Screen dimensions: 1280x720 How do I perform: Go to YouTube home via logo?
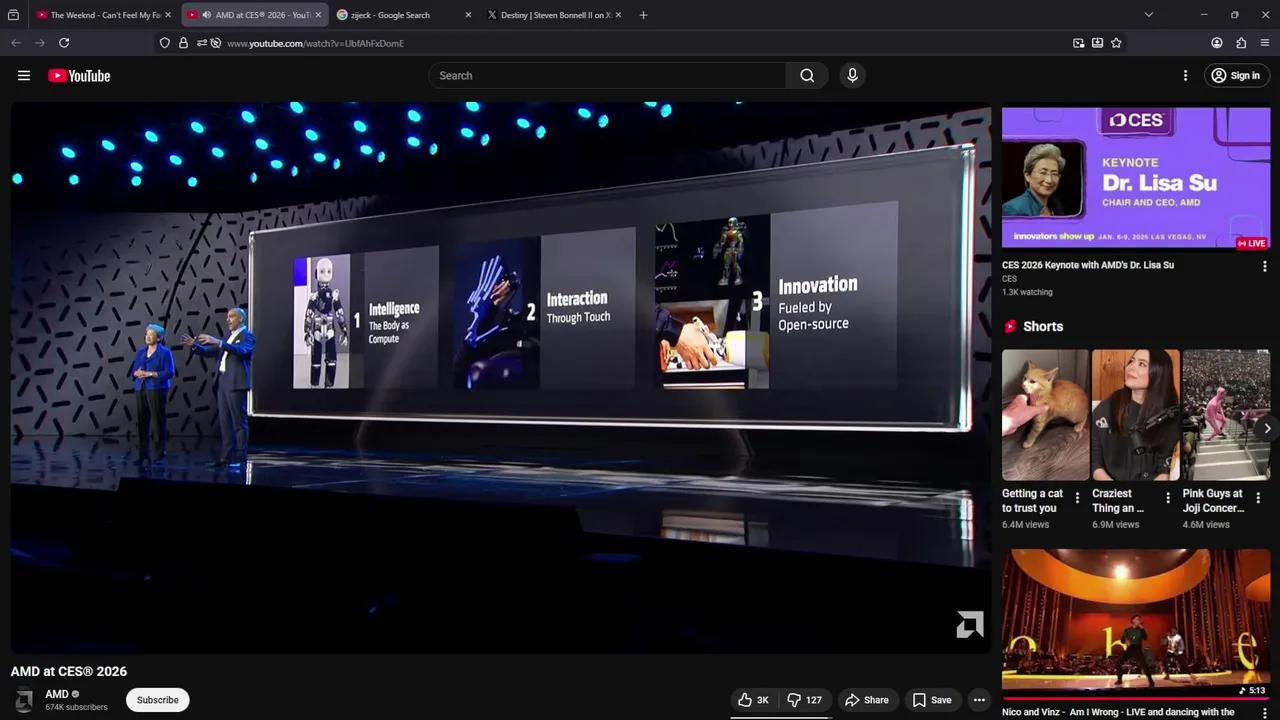(79, 76)
